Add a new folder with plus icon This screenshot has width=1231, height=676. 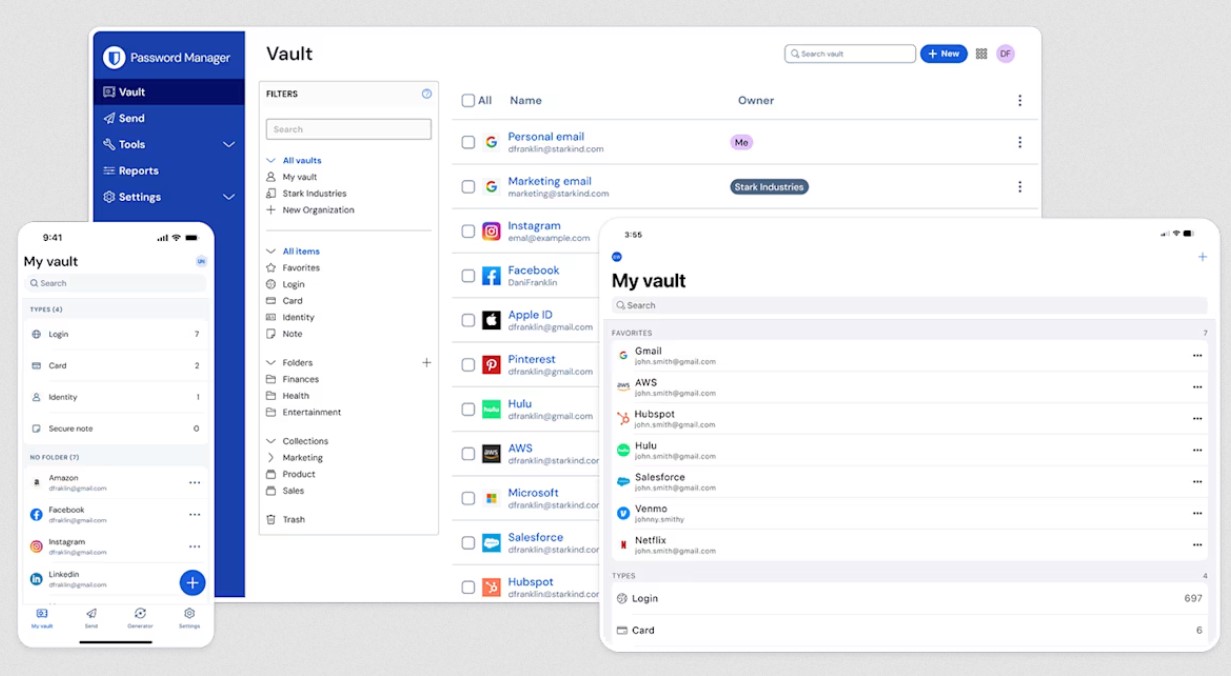tap(427, 363)
